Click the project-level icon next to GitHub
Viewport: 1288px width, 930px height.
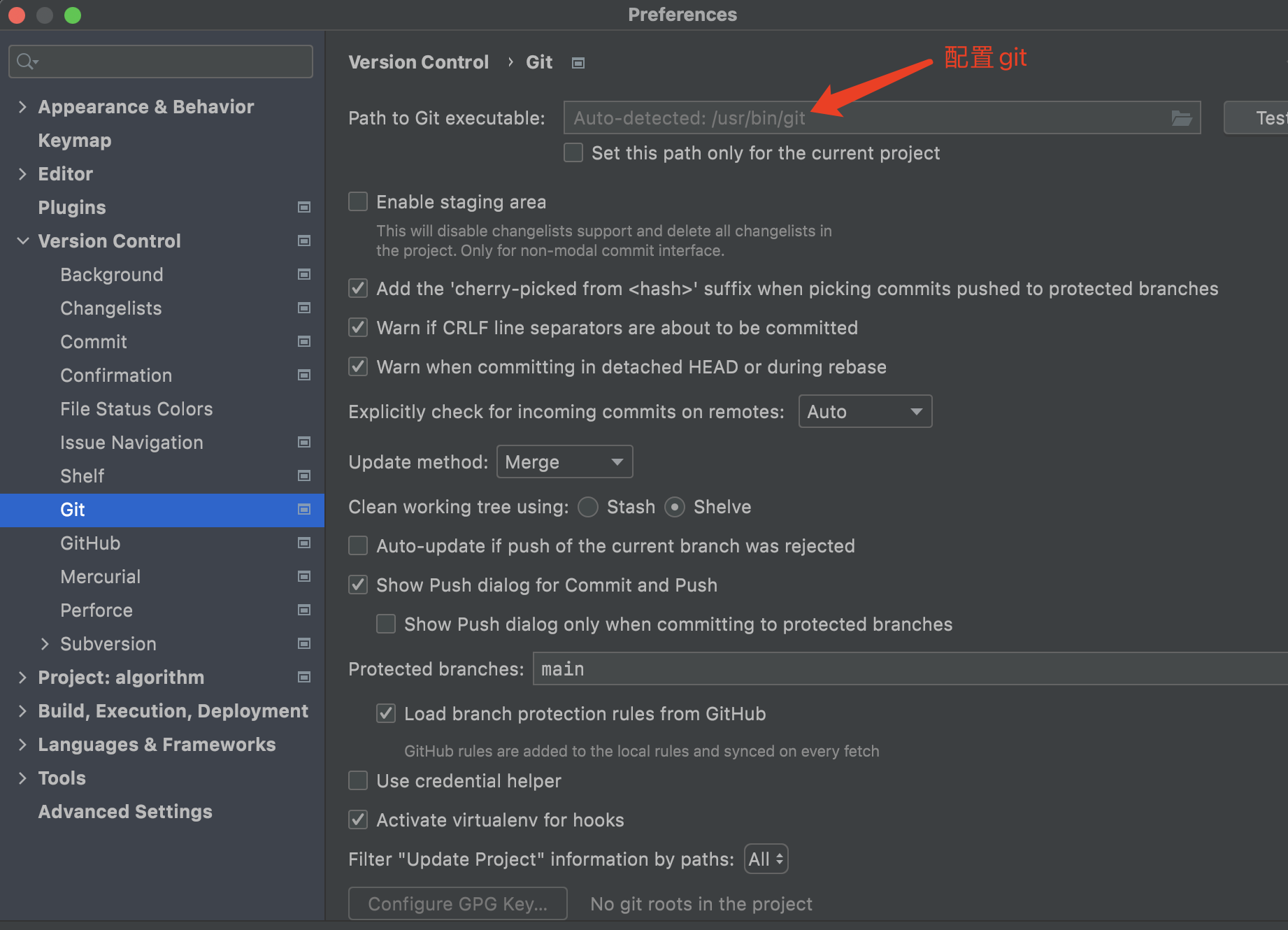(x=303, y=543)
